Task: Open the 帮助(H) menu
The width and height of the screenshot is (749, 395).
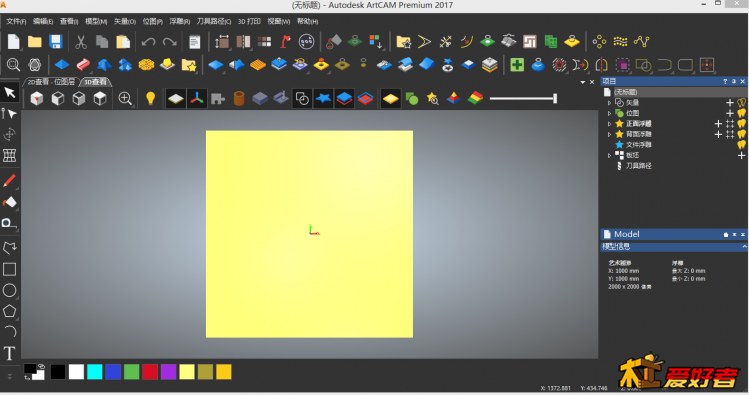Action: click(x=308, y=21)
